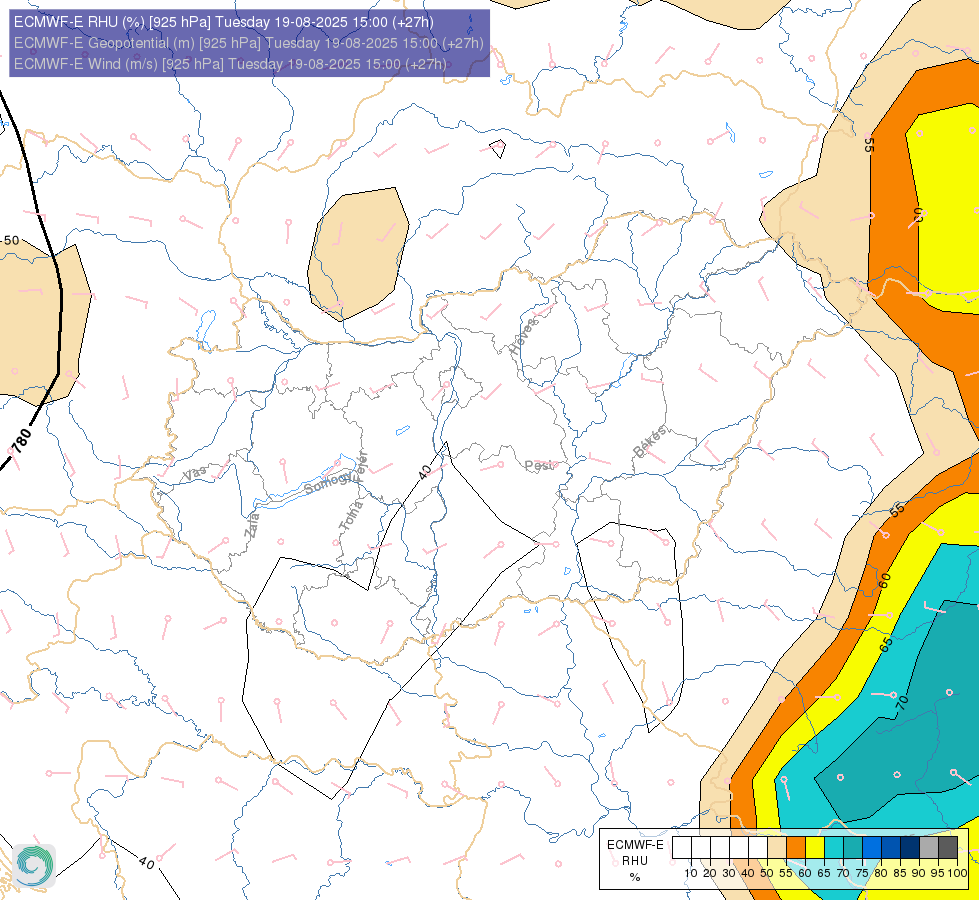The image size is (979, 900).
Task: Select the ECMWF-E Geopotential (m) layer title
Action: tap(248, 43)
